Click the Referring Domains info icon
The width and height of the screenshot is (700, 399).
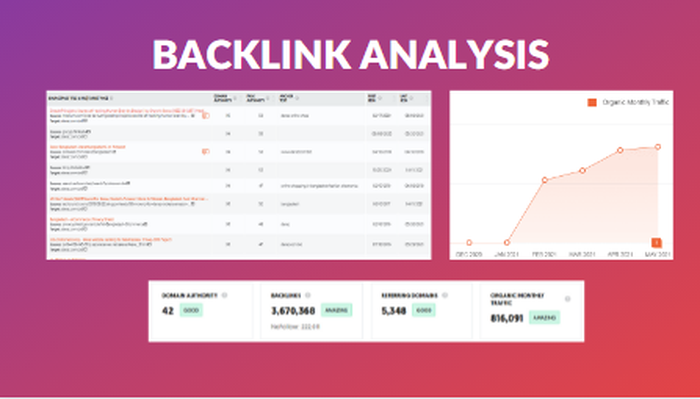[x=445, y=295]
